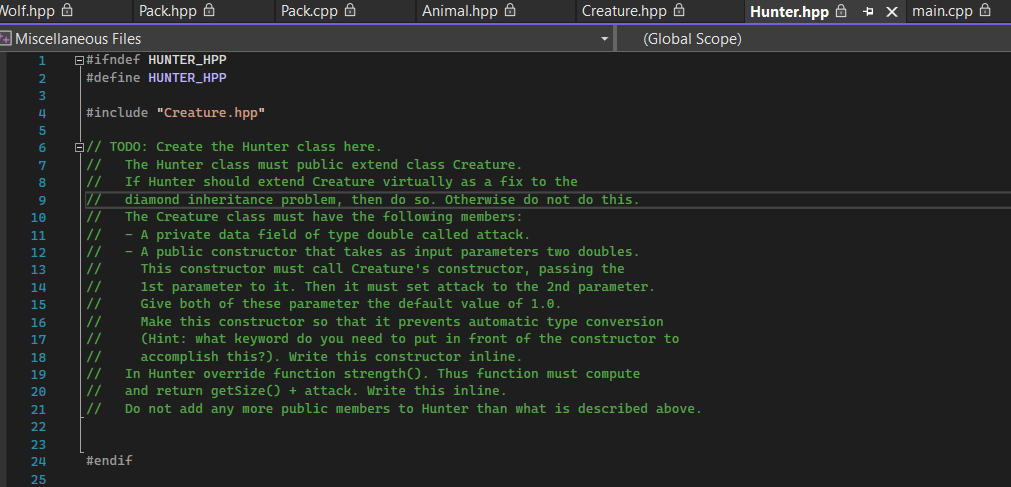Click the "private data field" comment line
This screenshot has width=1011, height=487.
pyautogui.click(x=308, y=234)
